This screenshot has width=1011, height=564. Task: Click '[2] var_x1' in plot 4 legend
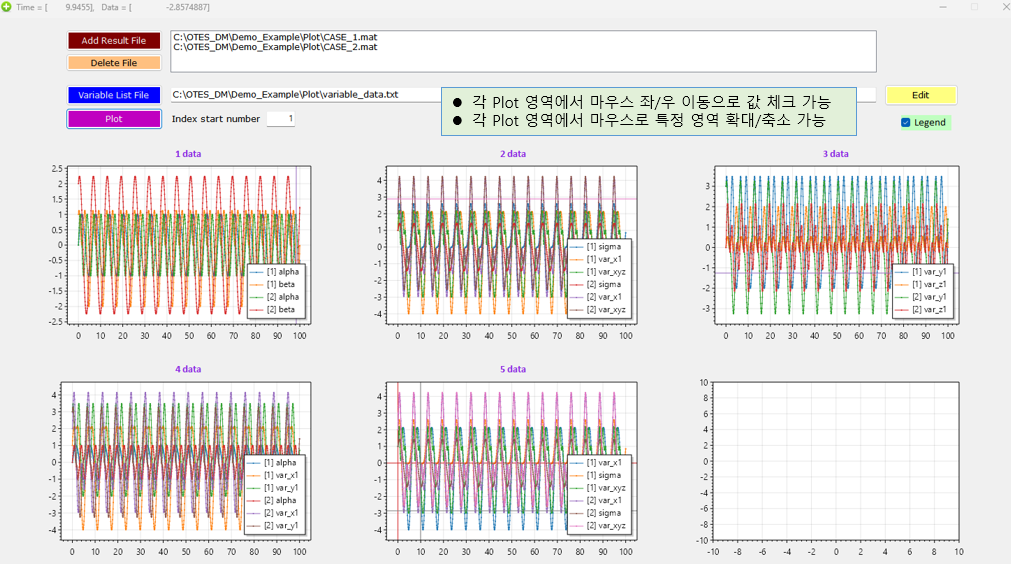[x=281, y=513]
